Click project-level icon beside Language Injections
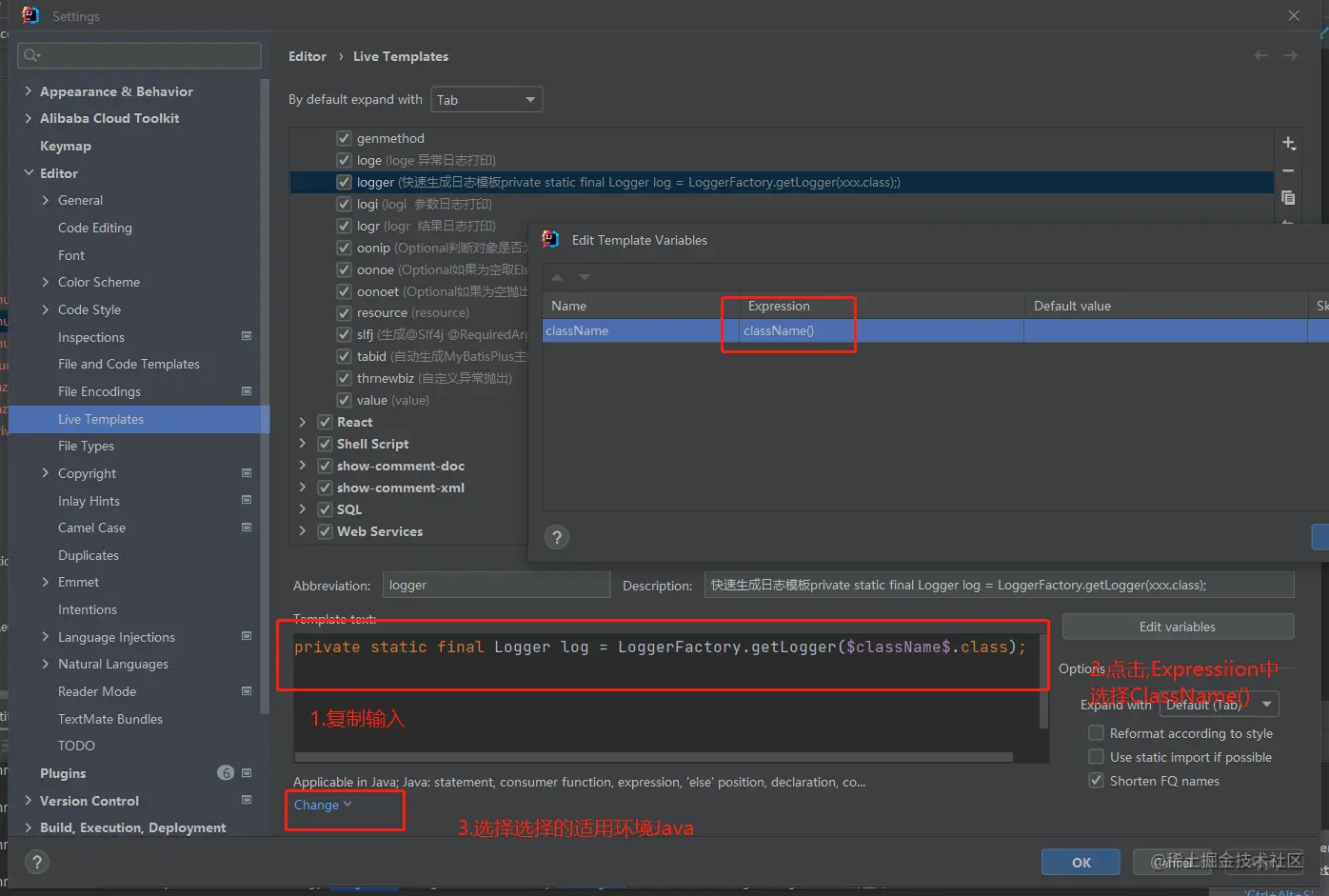Viewport: 1329px width, 896px height. [247, 636]
